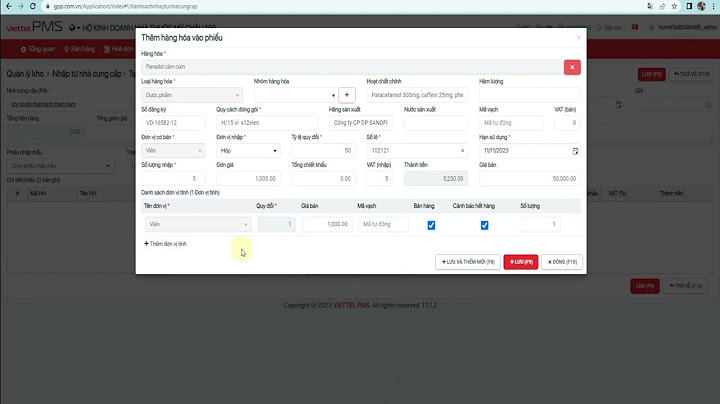Click the Viettel PMS logo

(34, 27)
